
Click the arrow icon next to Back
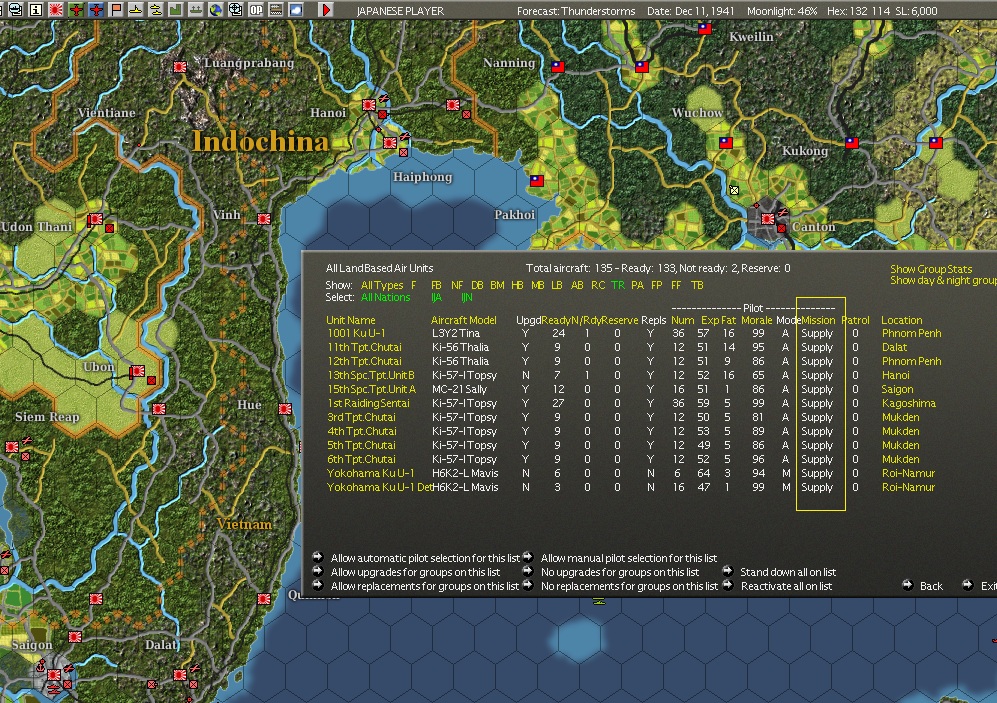[907, 585]
